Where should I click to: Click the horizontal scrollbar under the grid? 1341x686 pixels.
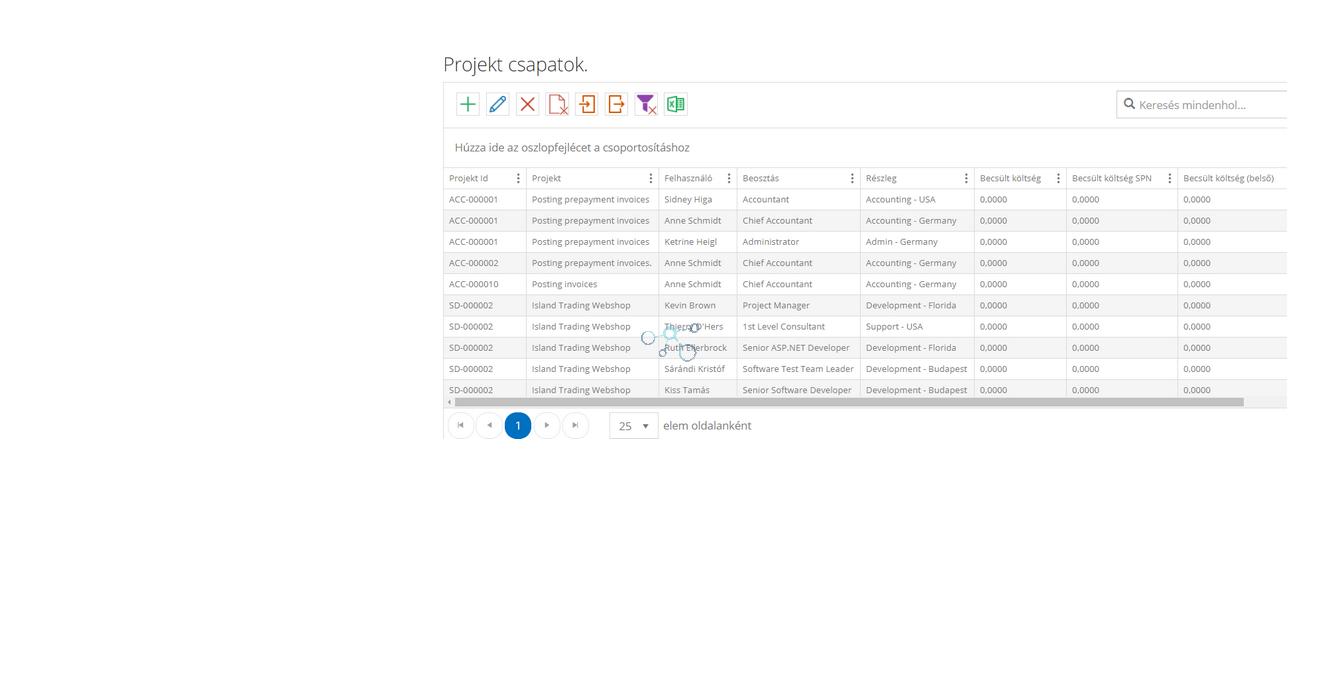(x=848, y=402)
